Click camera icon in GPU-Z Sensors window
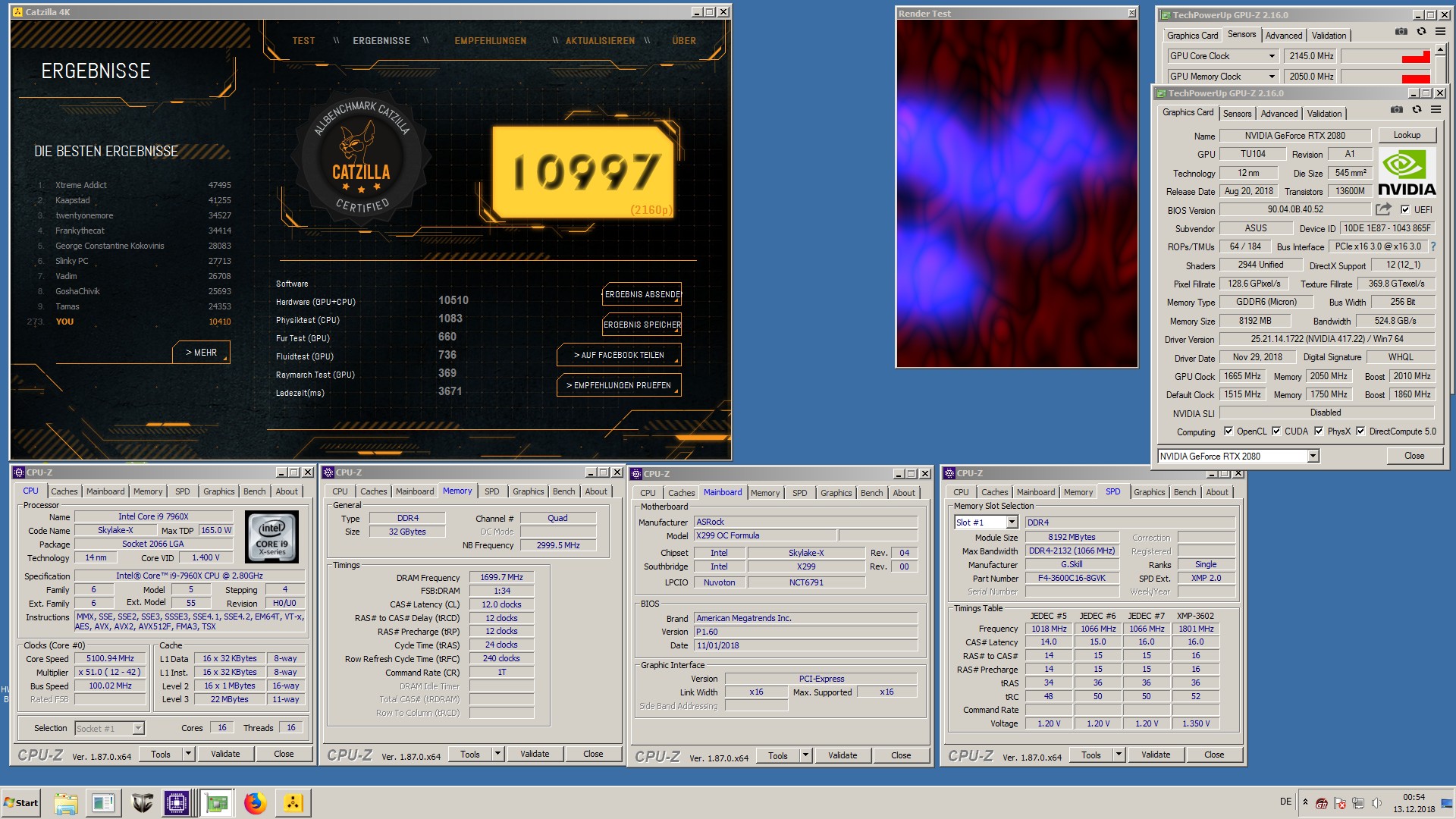Image resolution: width=1456 pixels, height=819 pixels. 1401,32
